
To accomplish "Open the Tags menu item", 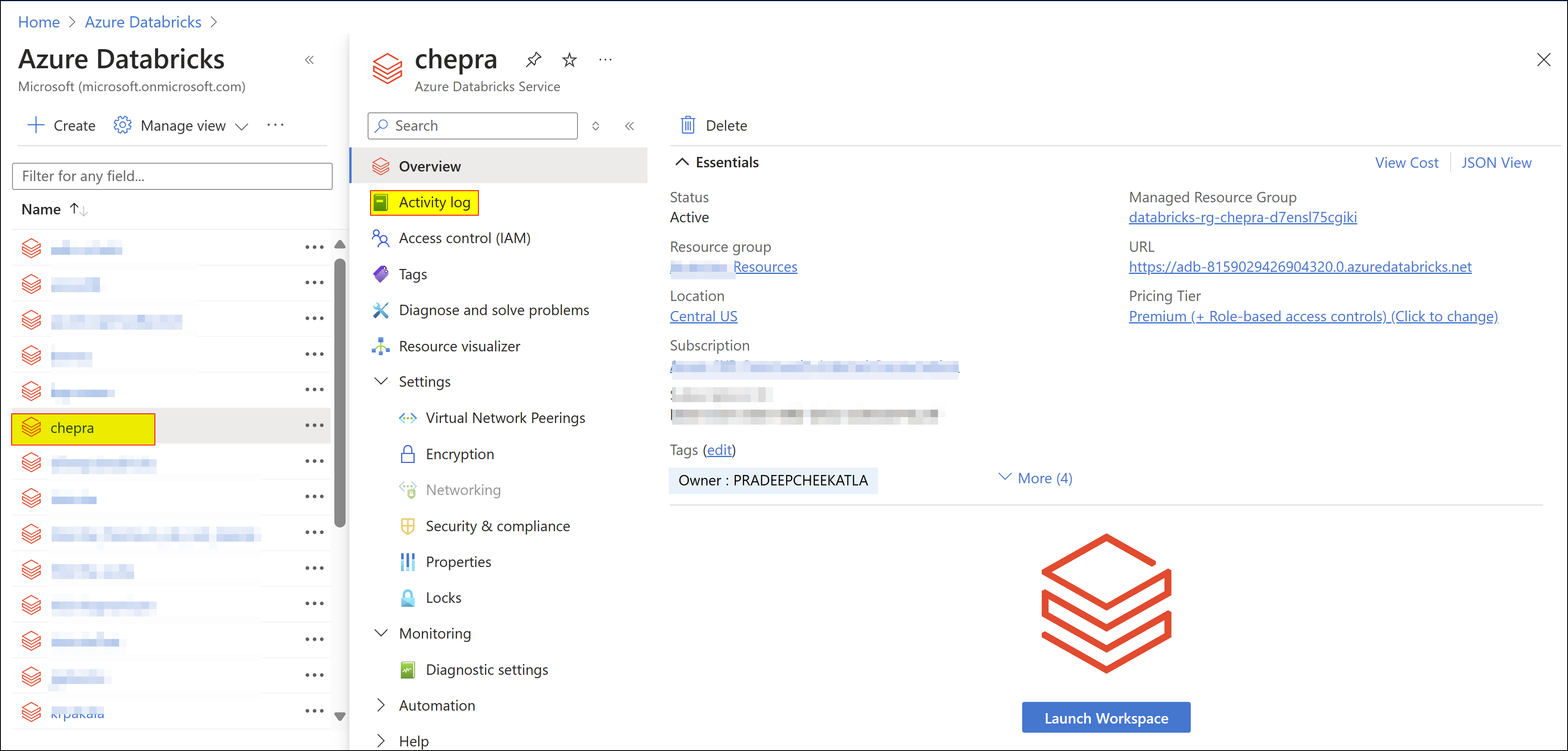I will [x=412, y=274].
